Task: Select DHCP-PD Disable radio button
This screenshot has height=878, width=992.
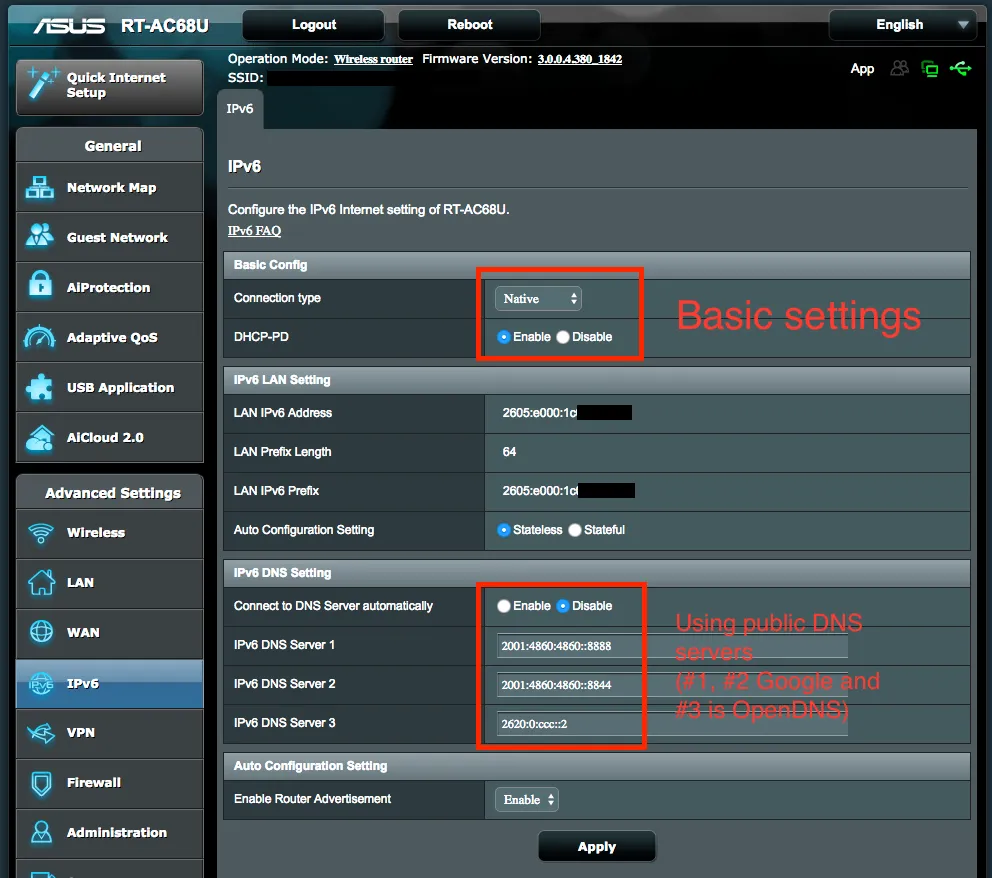Action: click(563, 337)
